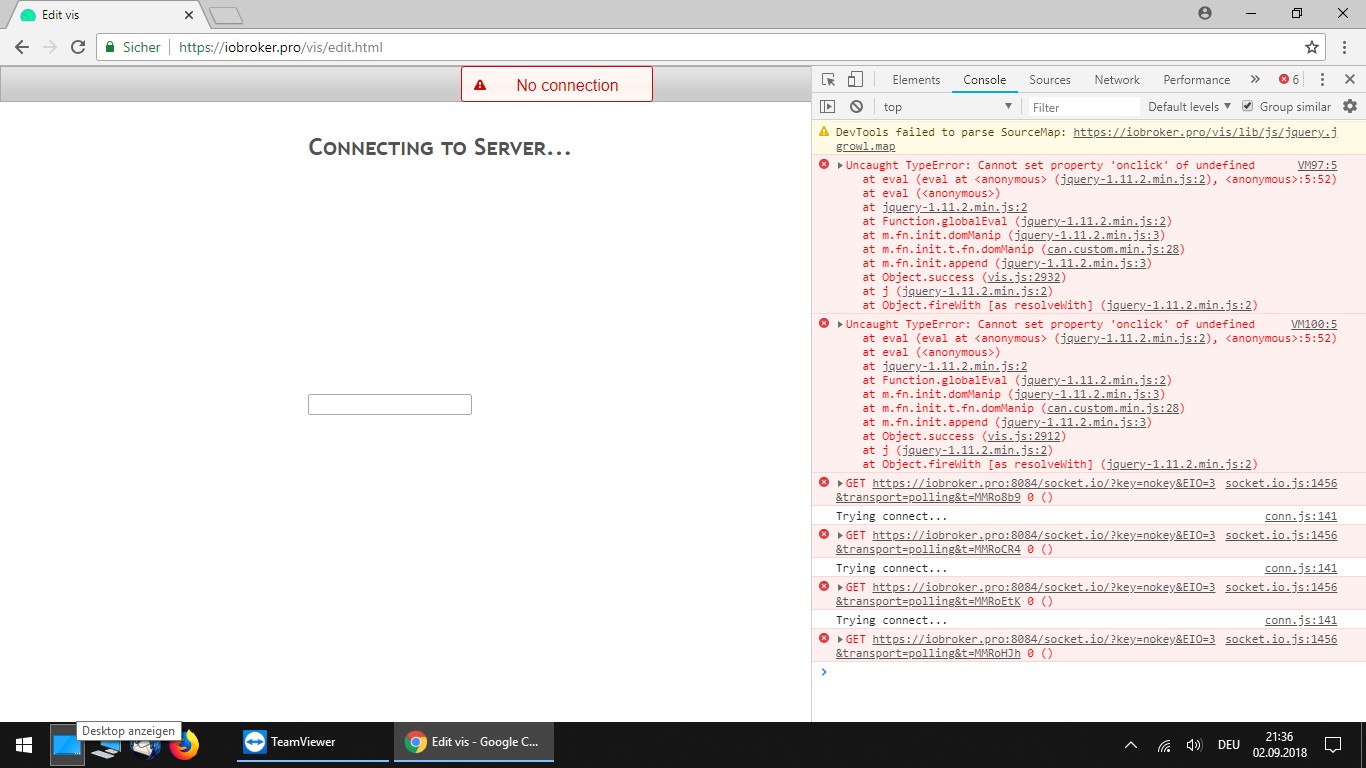Open a new browser tab
1366x768 pixels.
point(227,15)
